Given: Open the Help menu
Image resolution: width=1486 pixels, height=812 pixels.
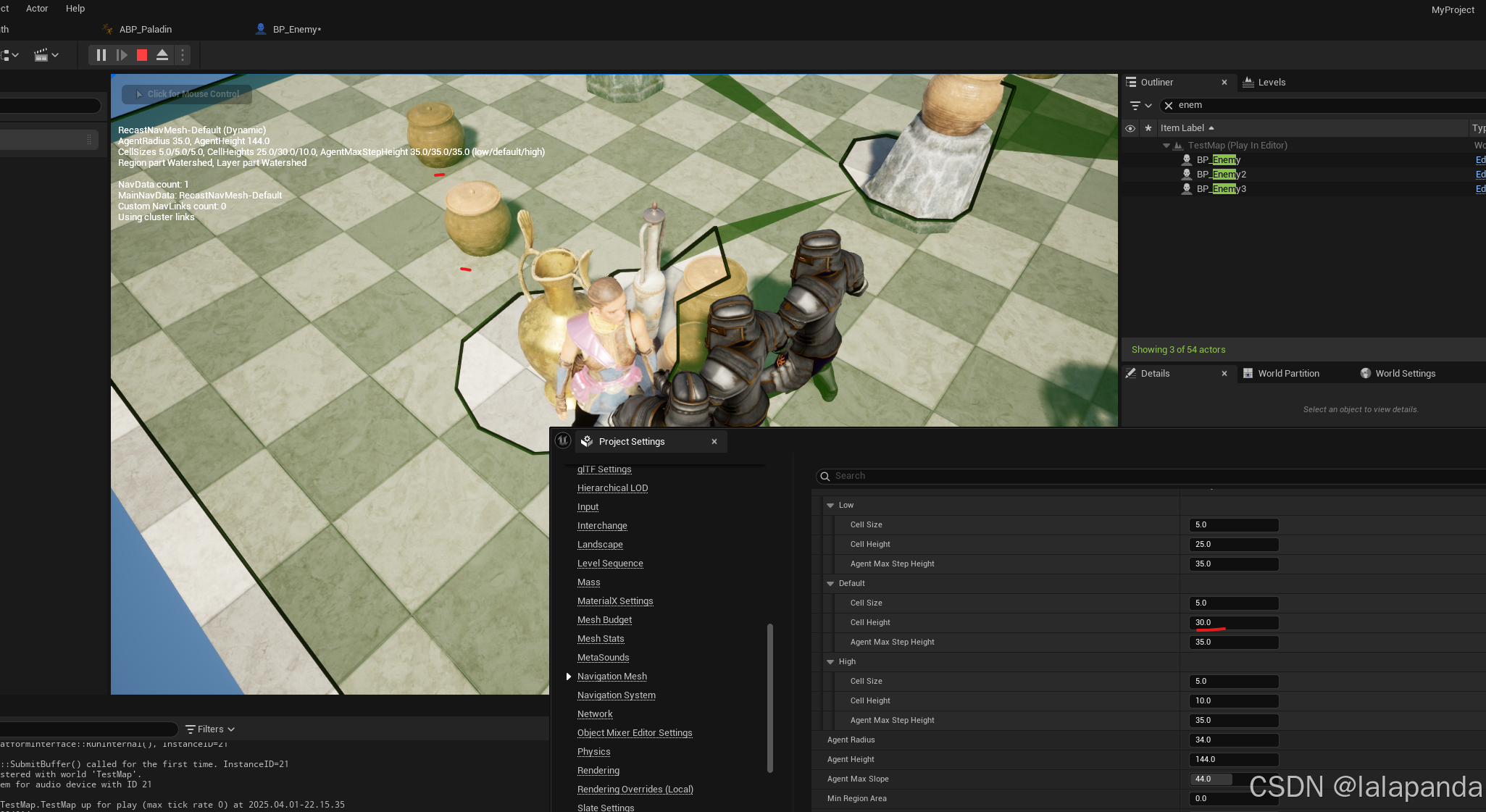Looking at the screenshot, I should pyautogui.click(x=75, y=9).
